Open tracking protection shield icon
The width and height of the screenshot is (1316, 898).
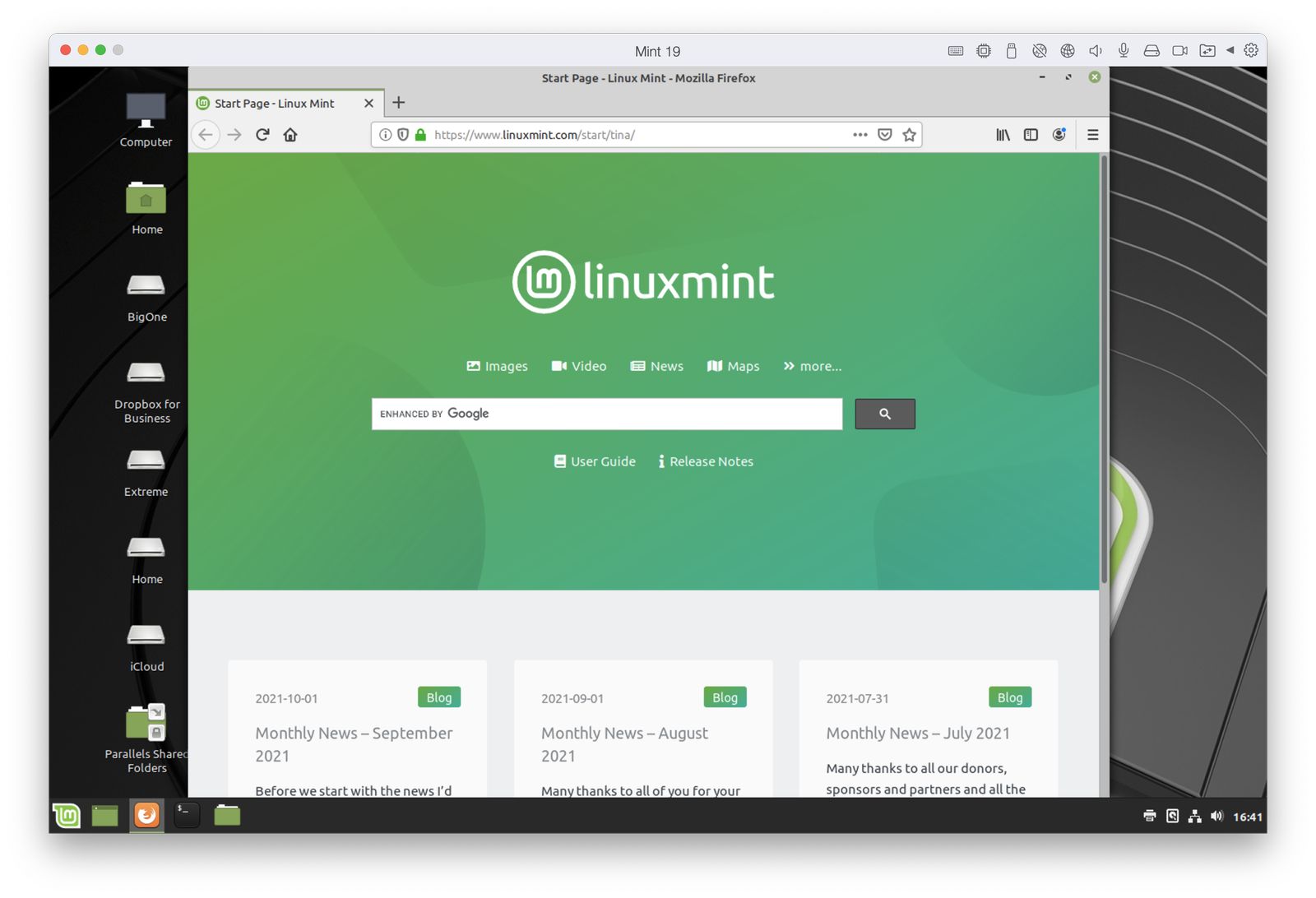403,135
